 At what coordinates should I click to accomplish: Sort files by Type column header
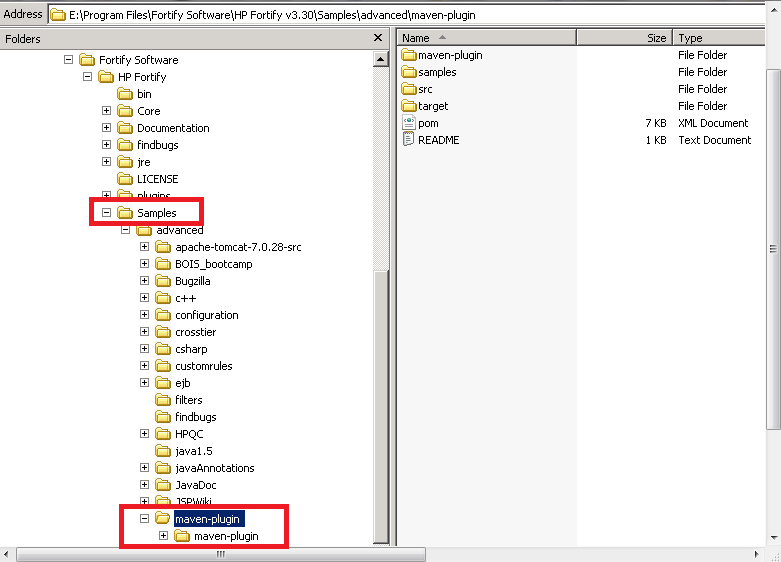click(719, 38)
